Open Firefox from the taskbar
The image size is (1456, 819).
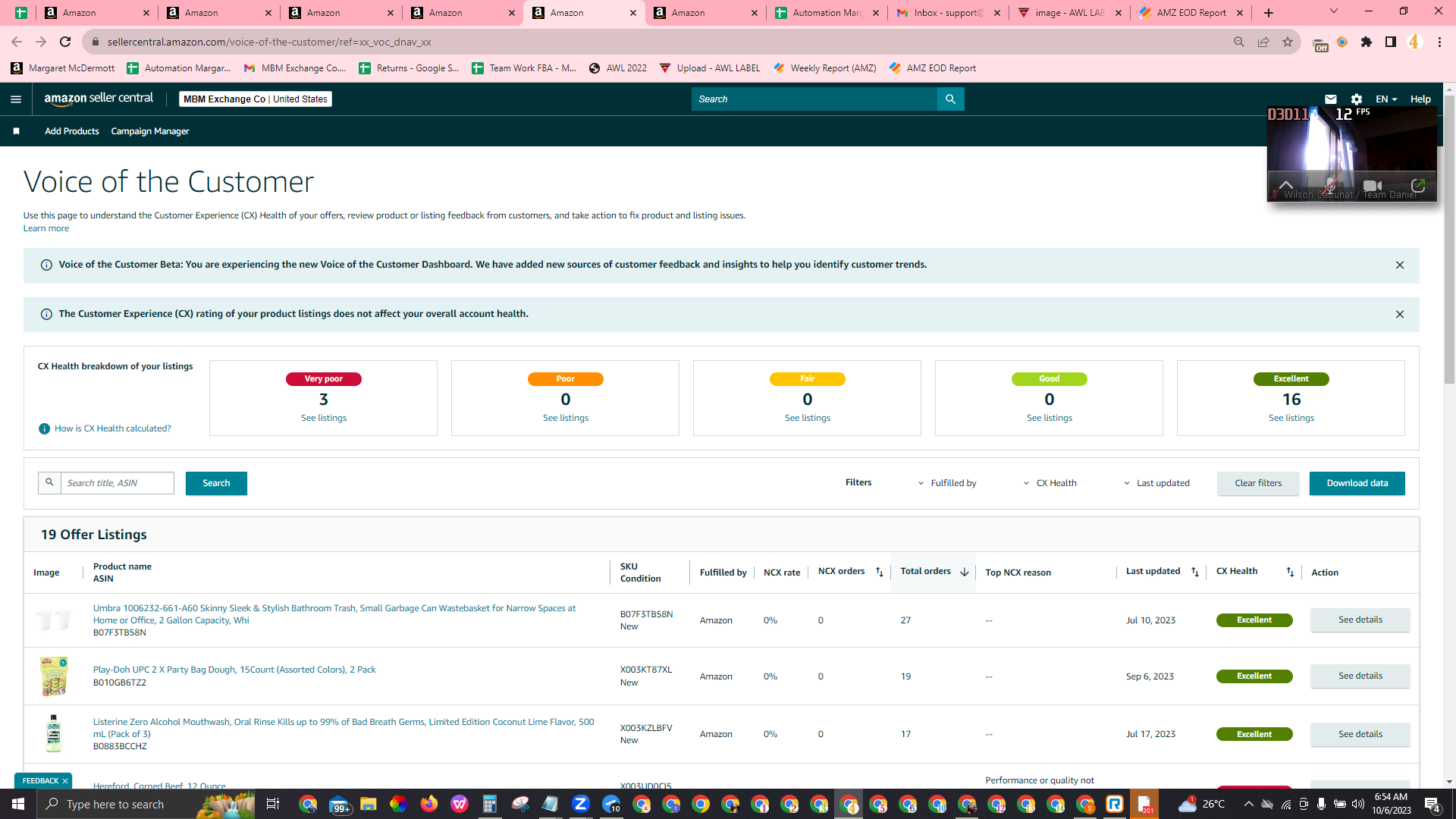pyautogui.click(x=429, y=804)
